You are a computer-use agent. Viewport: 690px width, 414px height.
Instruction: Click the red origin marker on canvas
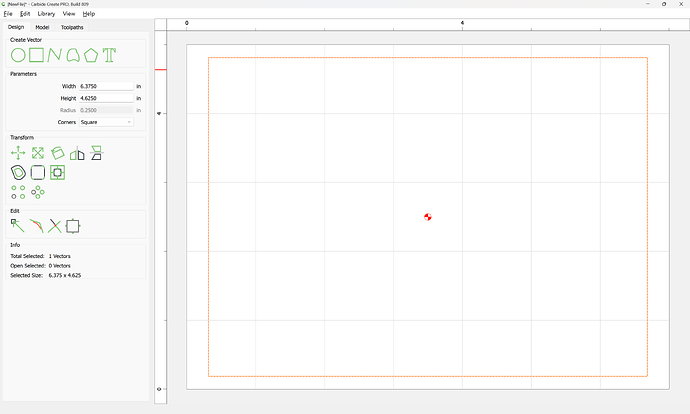428,217
